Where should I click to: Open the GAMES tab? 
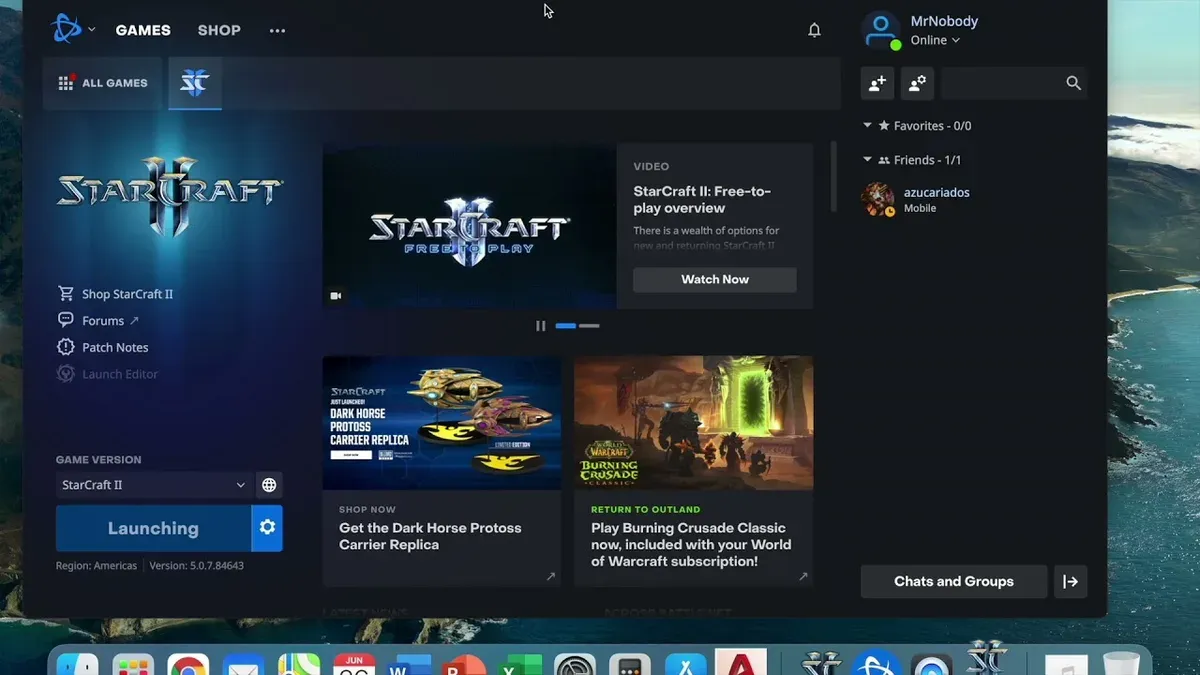143,30
